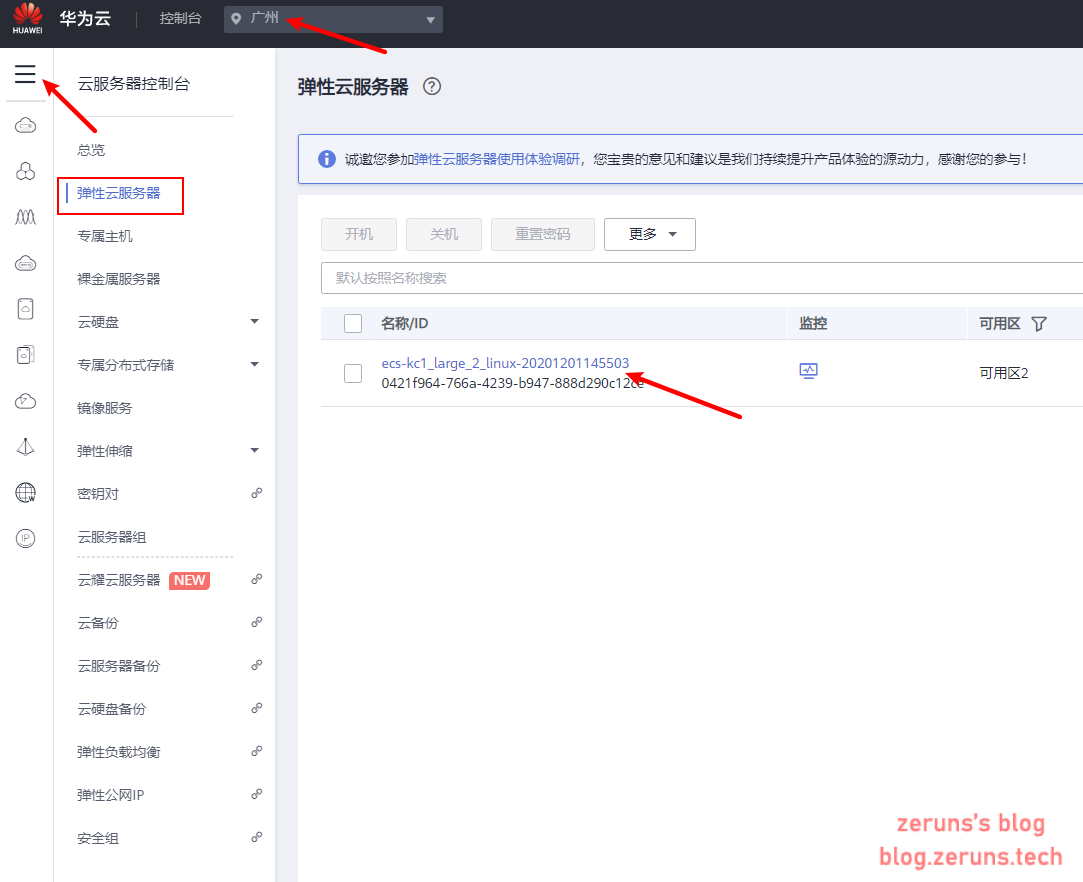This screenshot has width=1083, height=882.
Task: Open 云备份 in the sidebar
Action: click(98, 623)
